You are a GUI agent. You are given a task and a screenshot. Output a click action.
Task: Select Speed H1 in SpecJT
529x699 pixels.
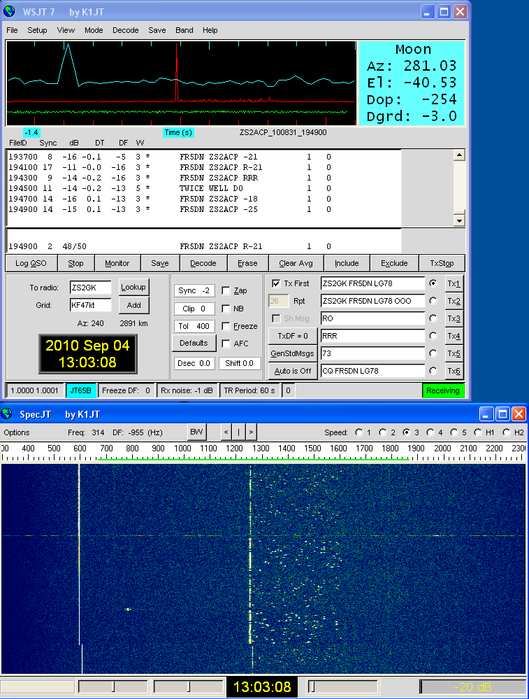coord(478,432)
